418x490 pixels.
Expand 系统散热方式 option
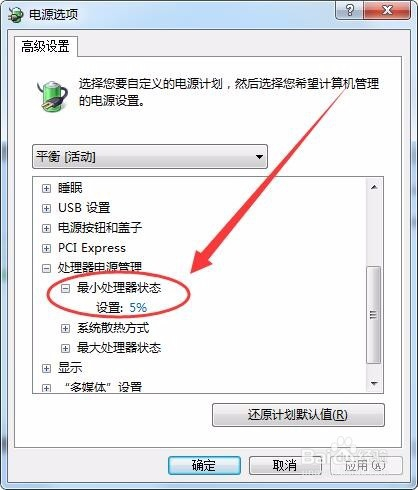[65, 328]
